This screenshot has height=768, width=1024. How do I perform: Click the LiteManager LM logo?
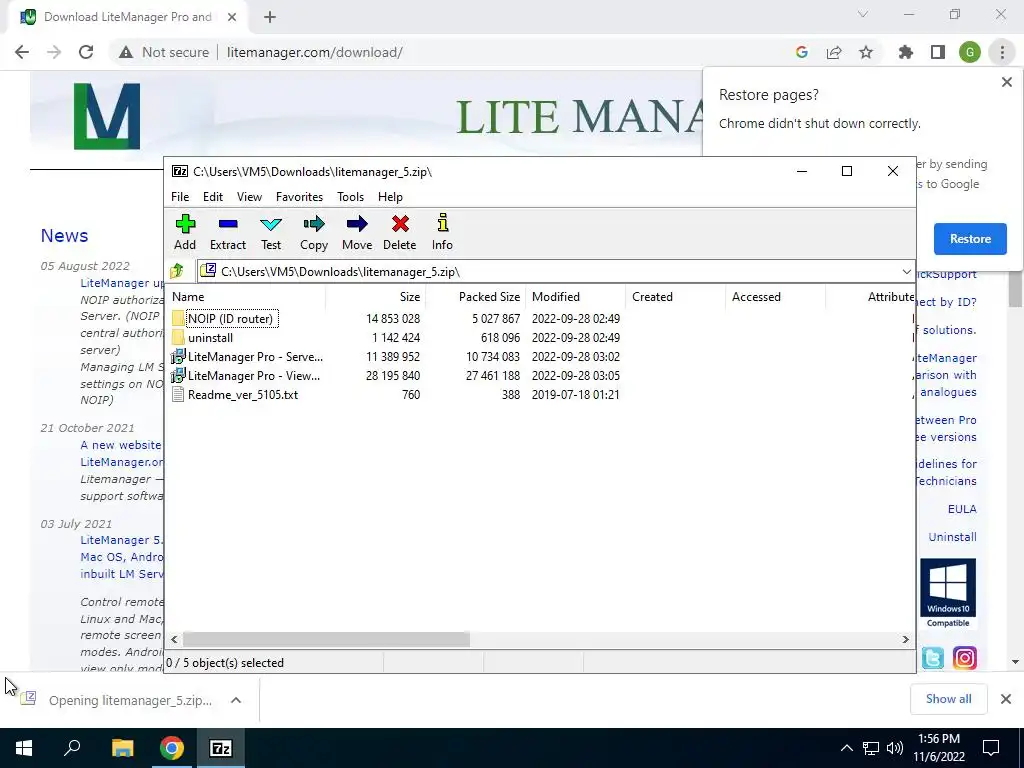click(106, 116)
